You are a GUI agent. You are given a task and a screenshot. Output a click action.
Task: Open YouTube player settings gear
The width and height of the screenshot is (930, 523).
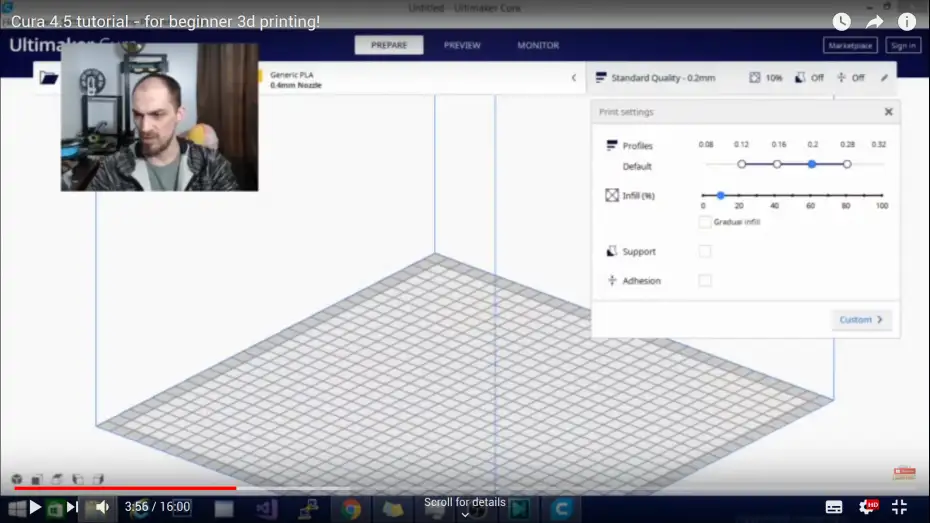point(867,507)
